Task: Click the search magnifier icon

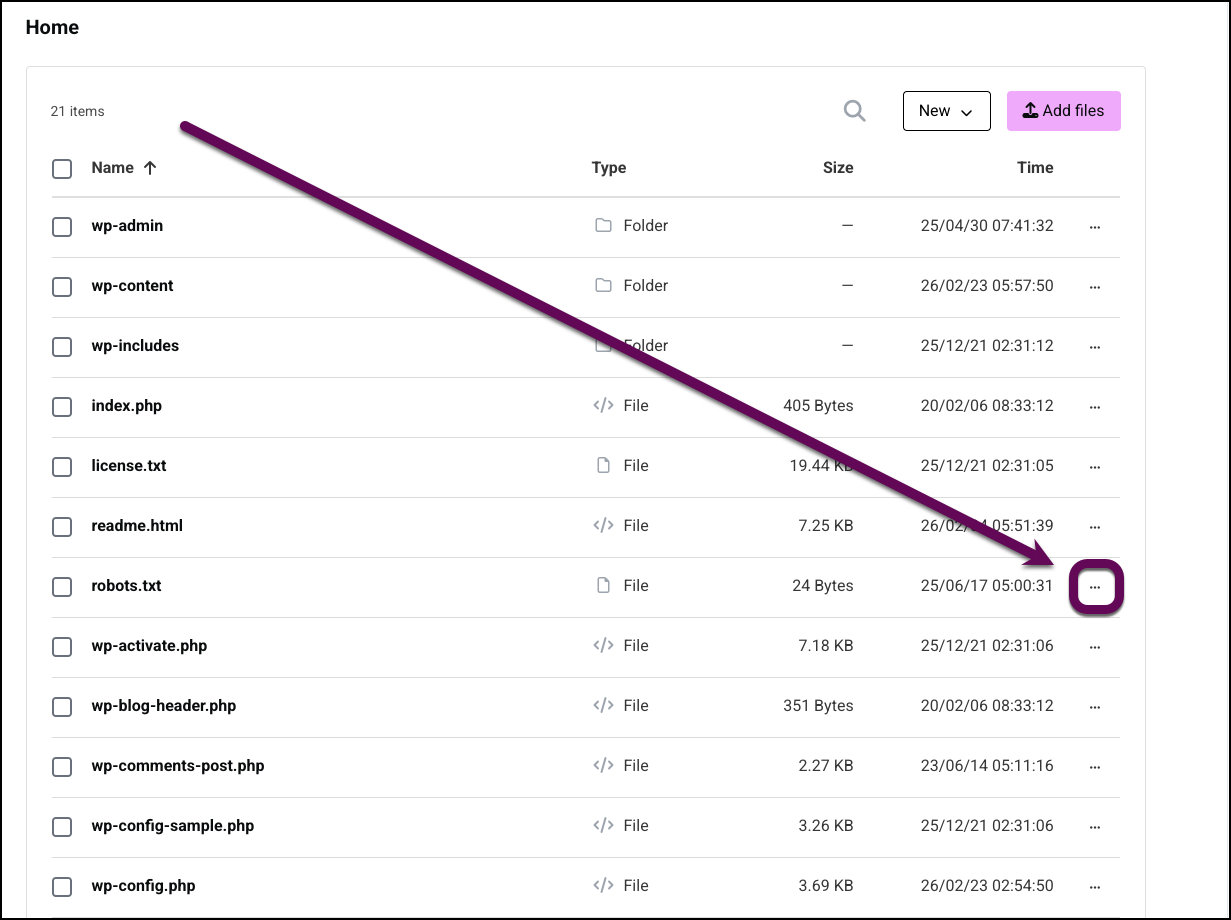Action: click(x=854, y=111)
